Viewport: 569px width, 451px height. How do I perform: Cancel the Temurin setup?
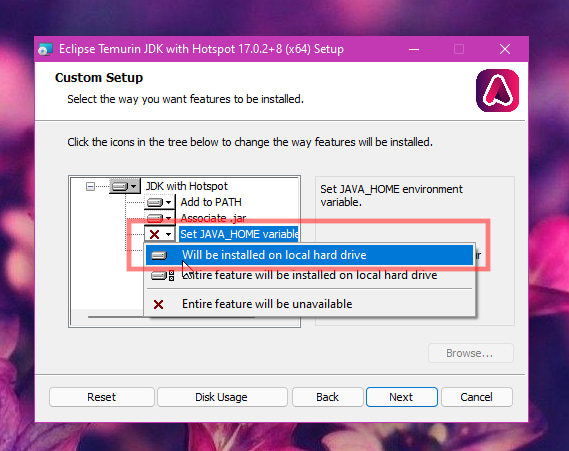[476, 397]
